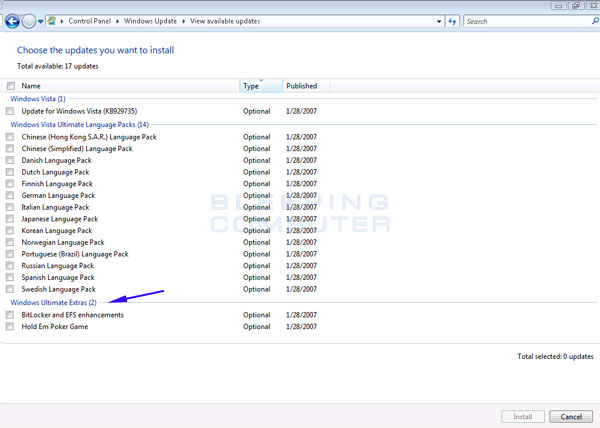Click the Japanese Language Pack name text
600x428 pixels.
[x=60, y=219]
